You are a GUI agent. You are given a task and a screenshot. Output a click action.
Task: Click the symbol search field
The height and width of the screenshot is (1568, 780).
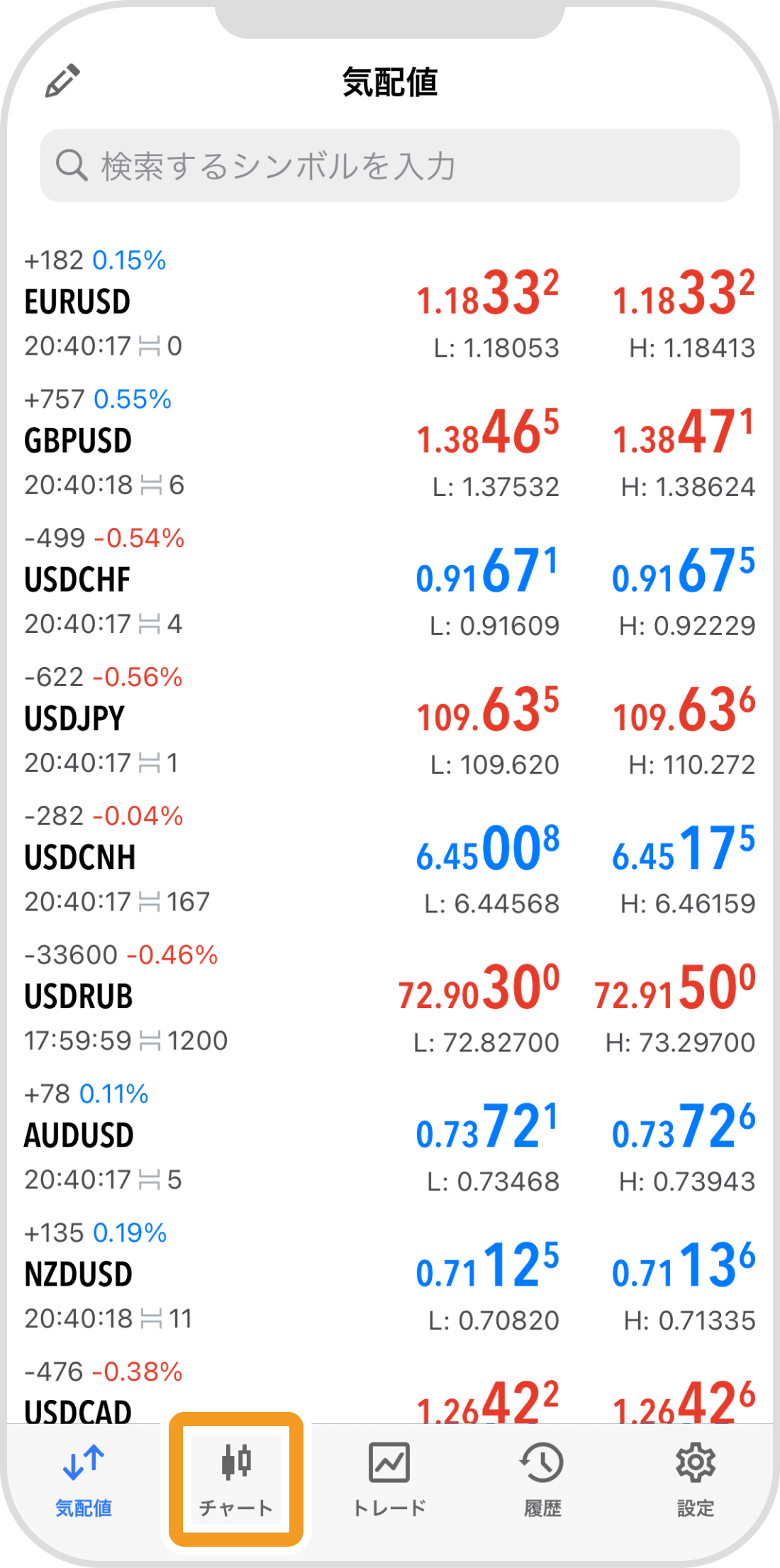pos(390,165)
